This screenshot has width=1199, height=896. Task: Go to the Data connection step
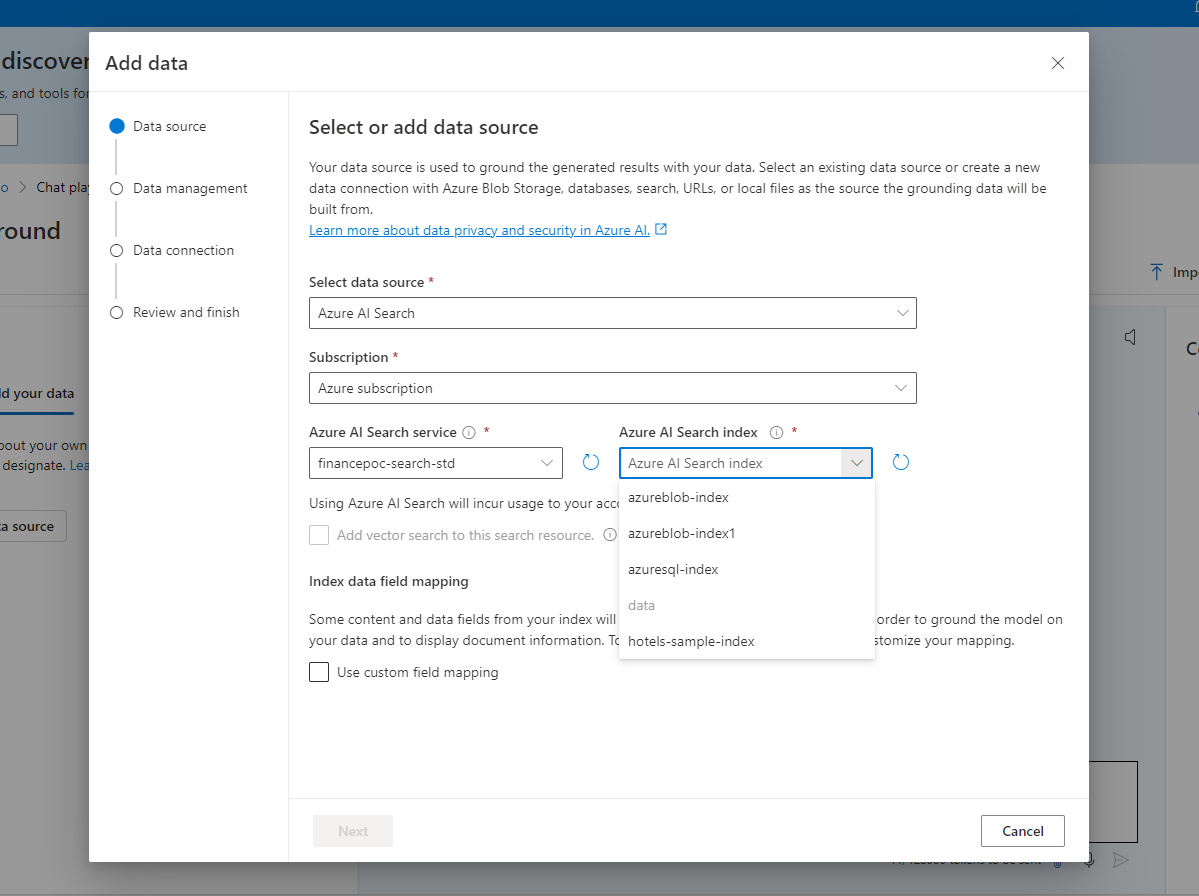[172, 250]
